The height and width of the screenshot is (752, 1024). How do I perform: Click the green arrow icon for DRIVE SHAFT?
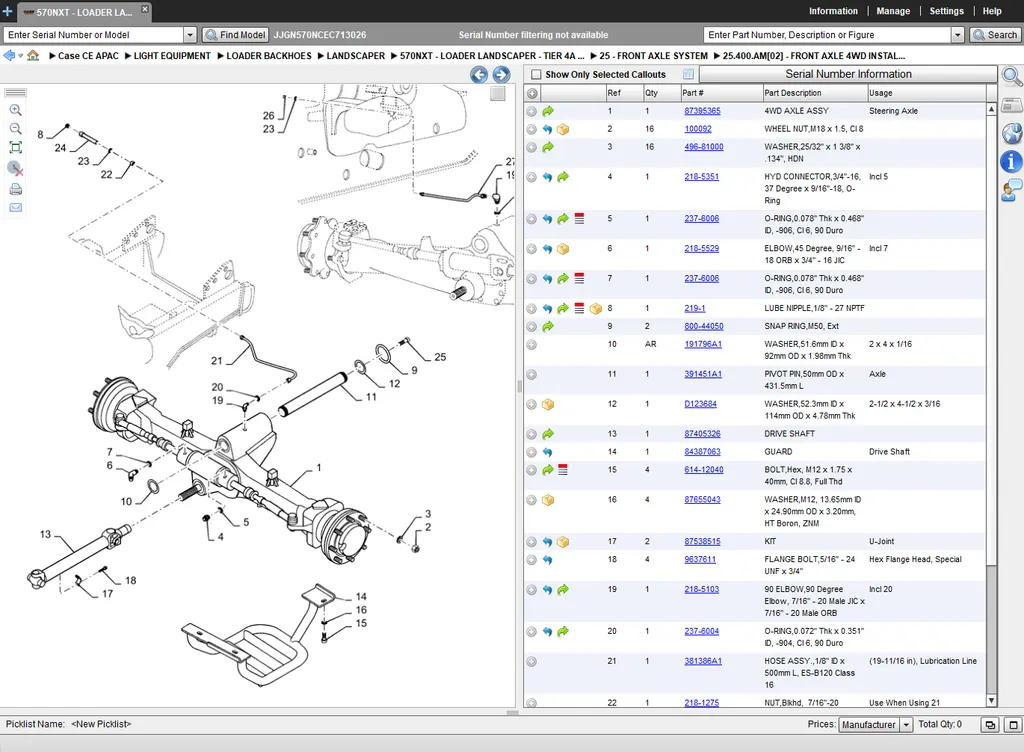click(548, 434)
